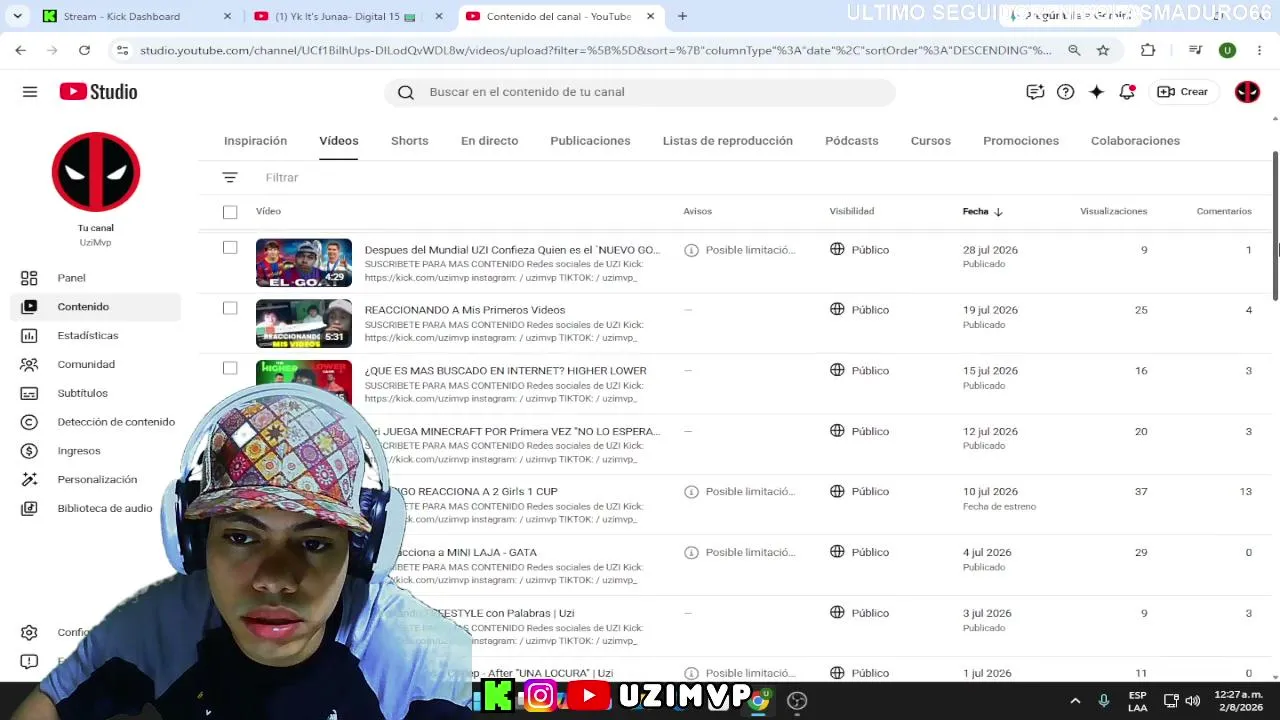Switch to the En directo tab
The image size is (1280, 720).
(x=490, y=141)
